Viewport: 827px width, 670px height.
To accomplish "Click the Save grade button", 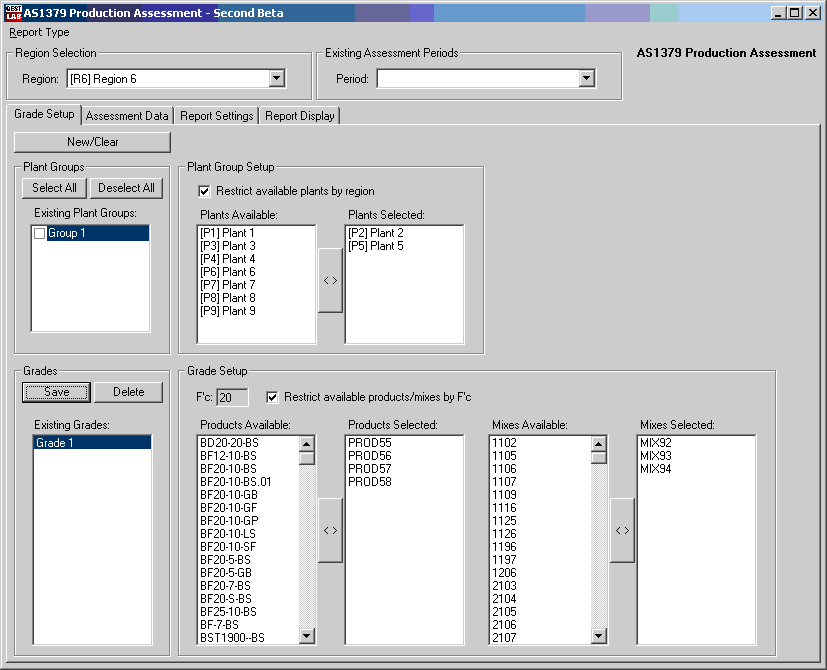I will tap(57, 392).
